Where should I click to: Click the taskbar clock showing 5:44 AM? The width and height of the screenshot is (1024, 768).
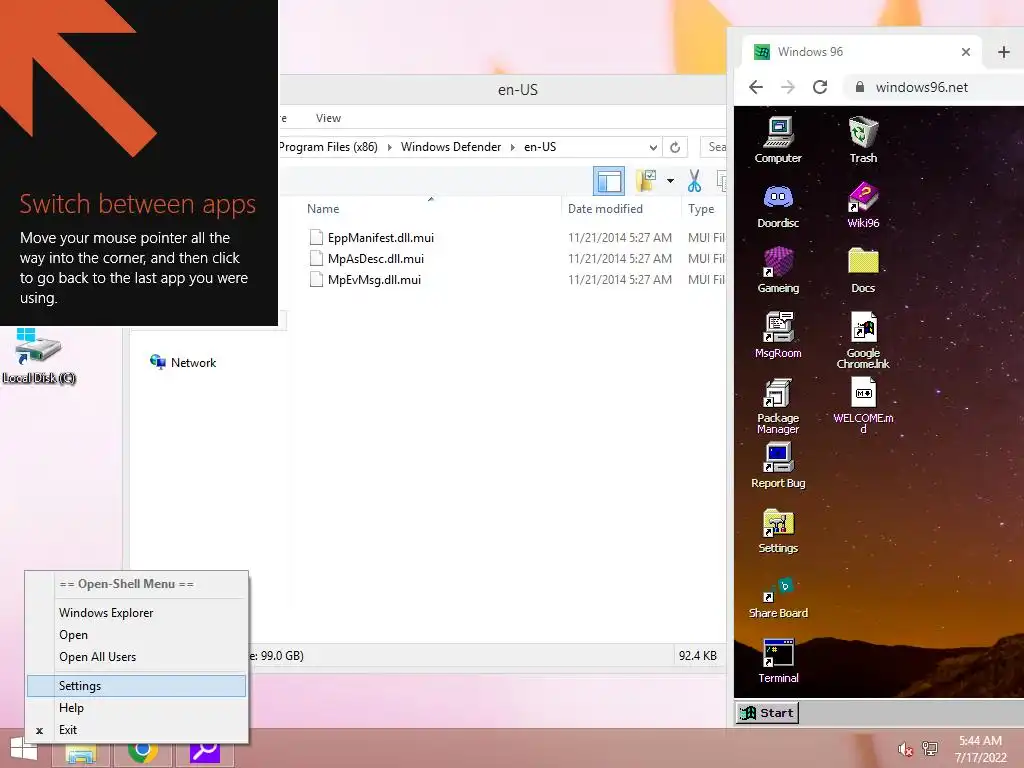pyautogui.click(x=980, y=749)
